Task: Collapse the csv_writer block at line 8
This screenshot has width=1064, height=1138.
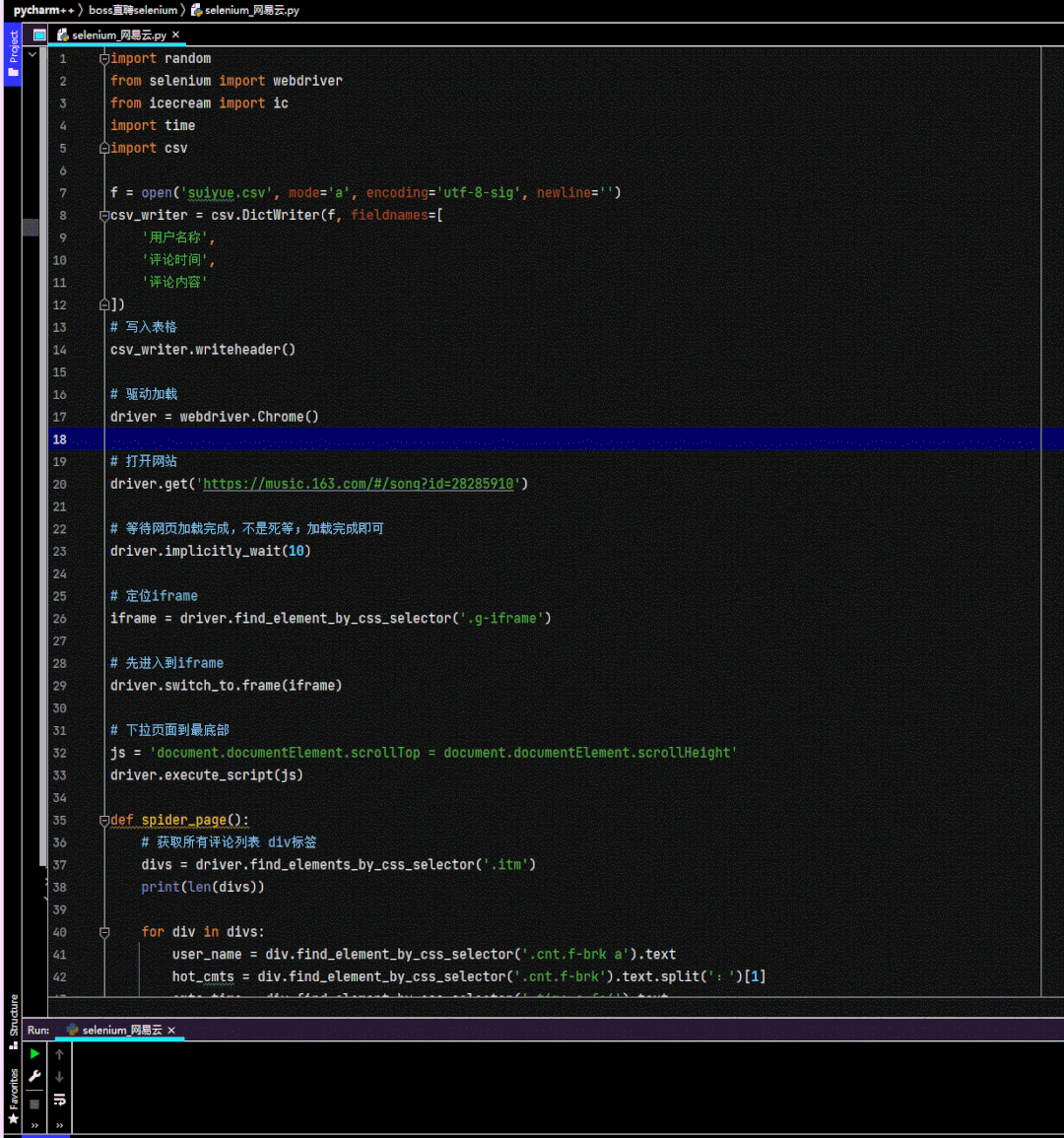Action: click(103, 216)
